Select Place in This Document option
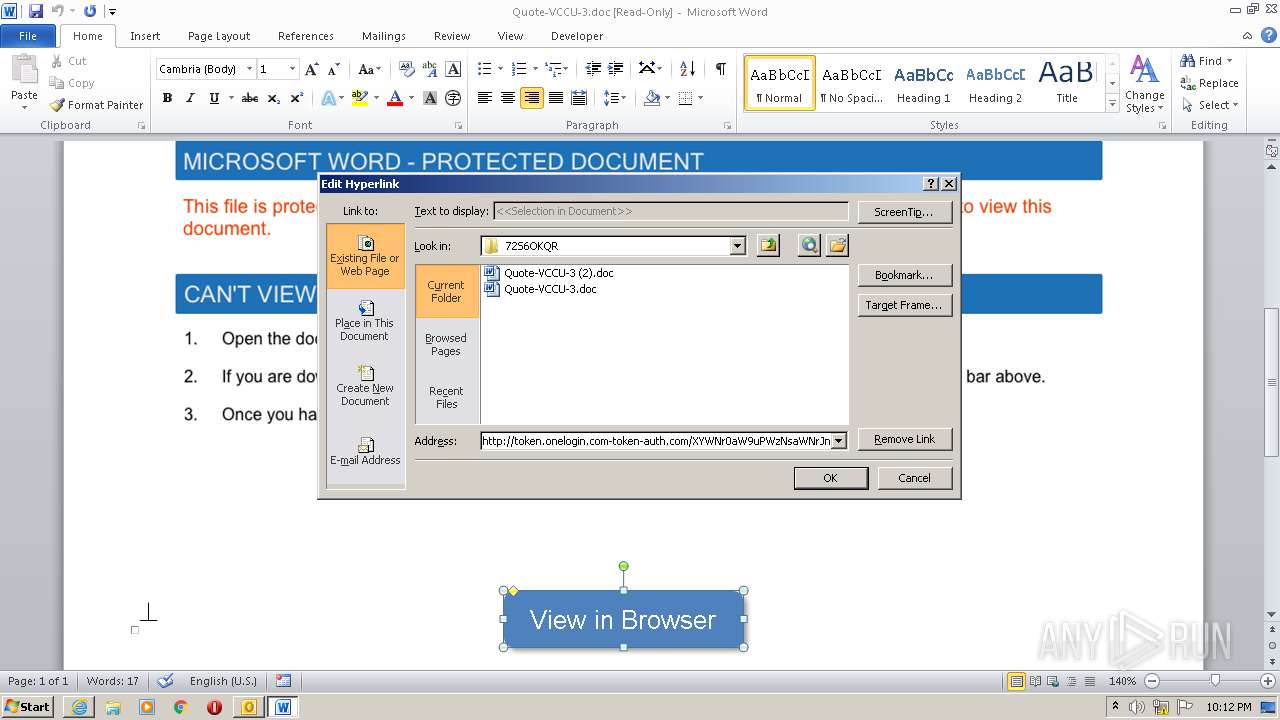Screen dimensions: 1280x720 [365, 322]
